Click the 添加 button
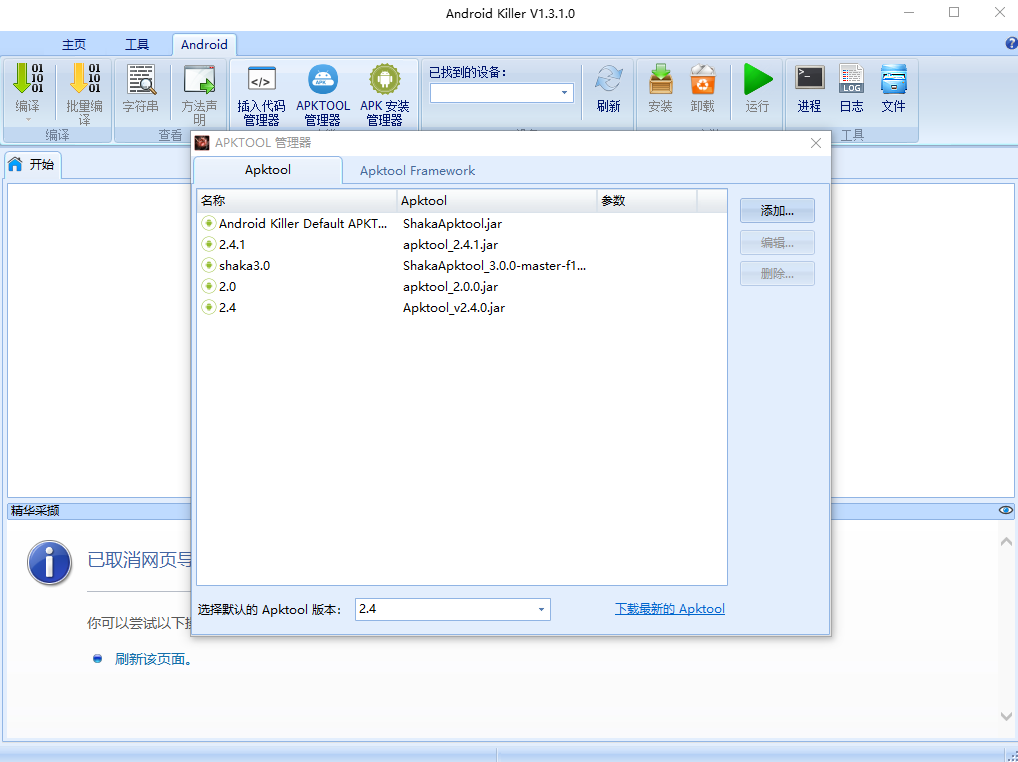1018x762 pixels. coord(777,211)
